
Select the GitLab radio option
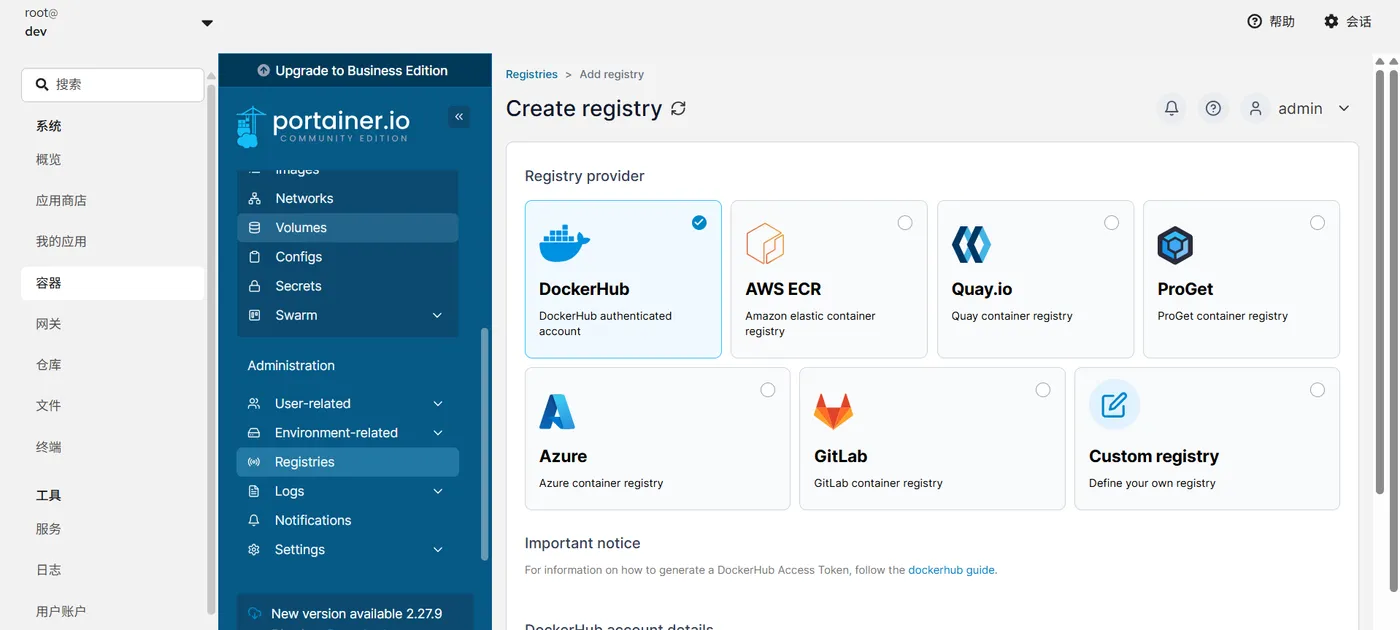[x=1043, y=390]
